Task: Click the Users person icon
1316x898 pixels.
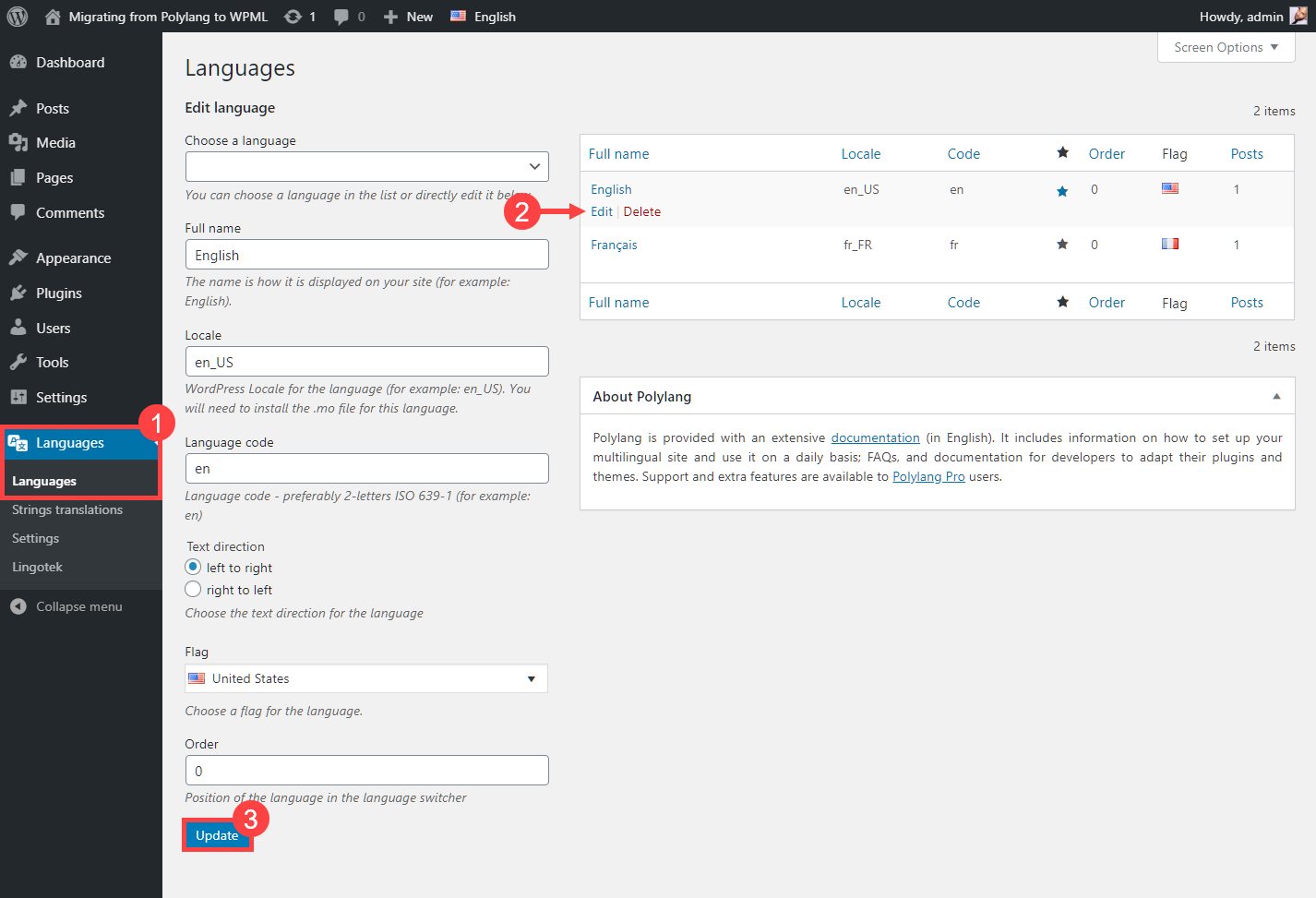Action: tap(18, 328)
